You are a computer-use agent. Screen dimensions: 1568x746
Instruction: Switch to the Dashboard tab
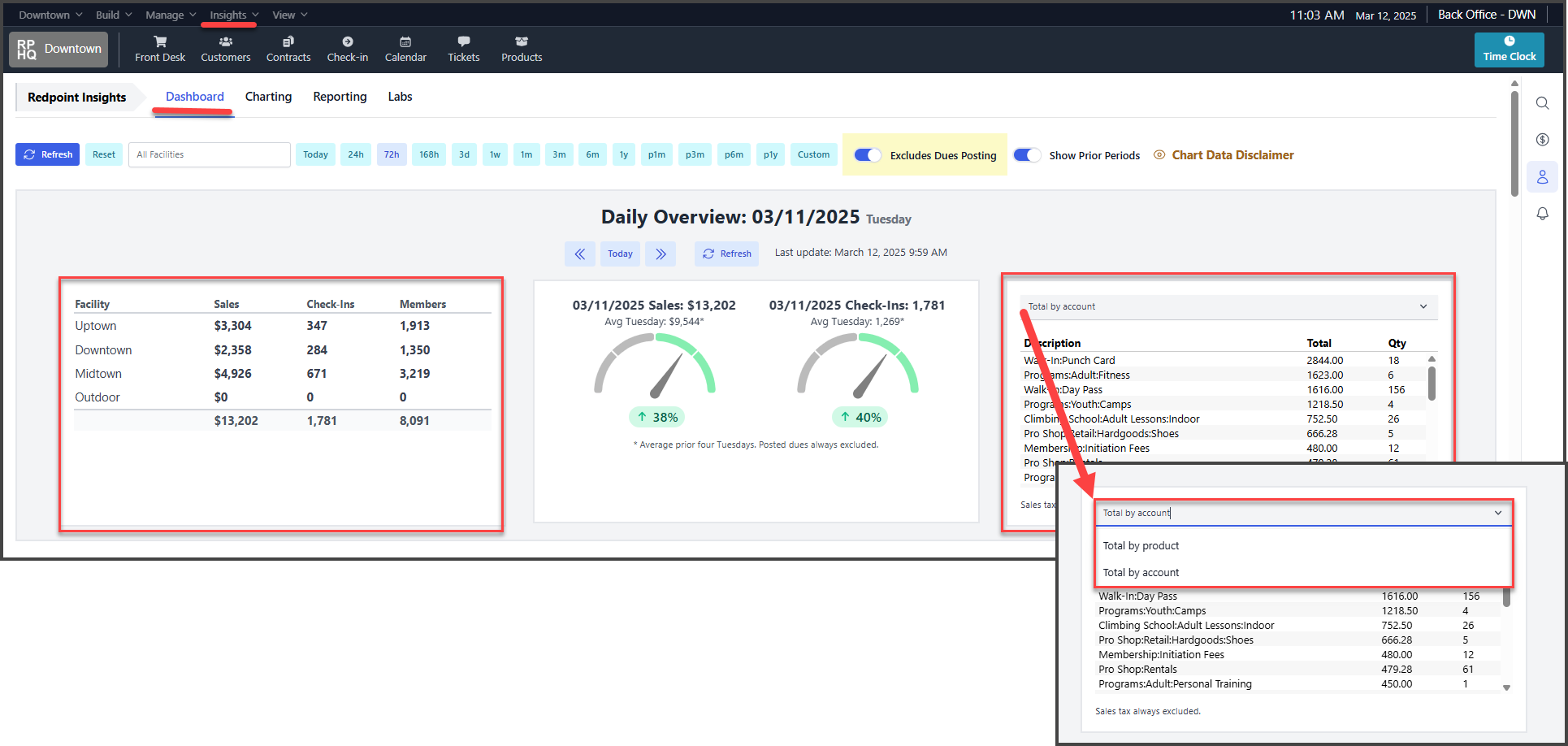195,97
